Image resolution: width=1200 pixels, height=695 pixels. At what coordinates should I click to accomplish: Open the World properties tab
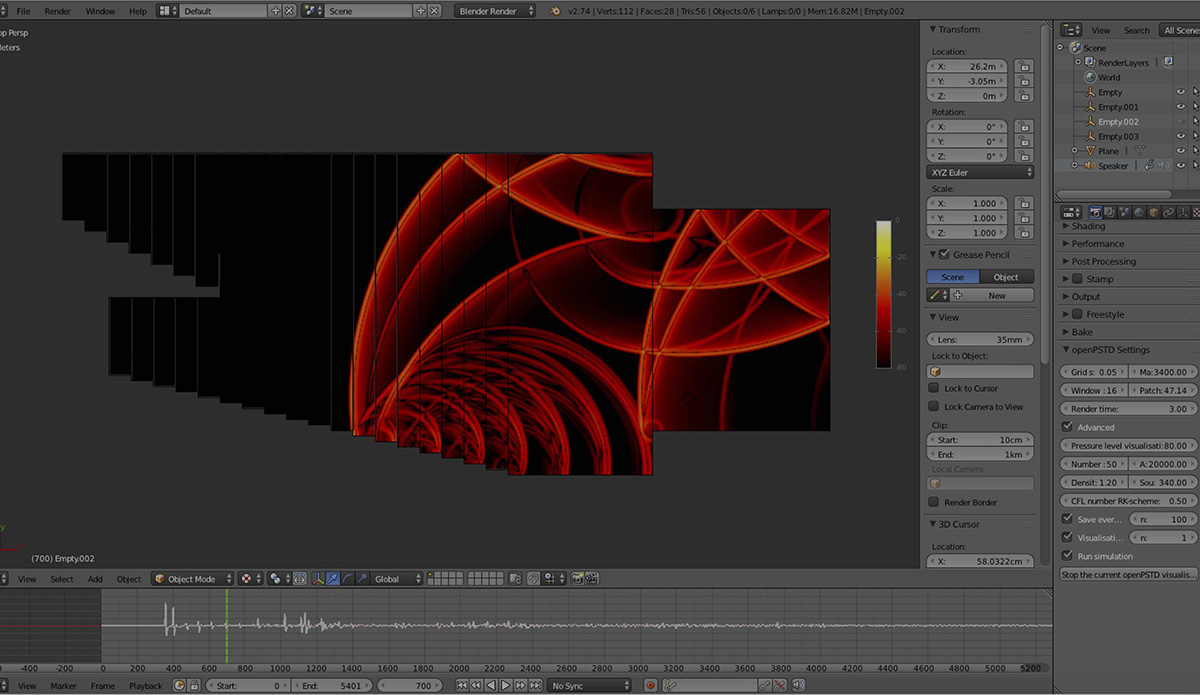coord(1139,212)
